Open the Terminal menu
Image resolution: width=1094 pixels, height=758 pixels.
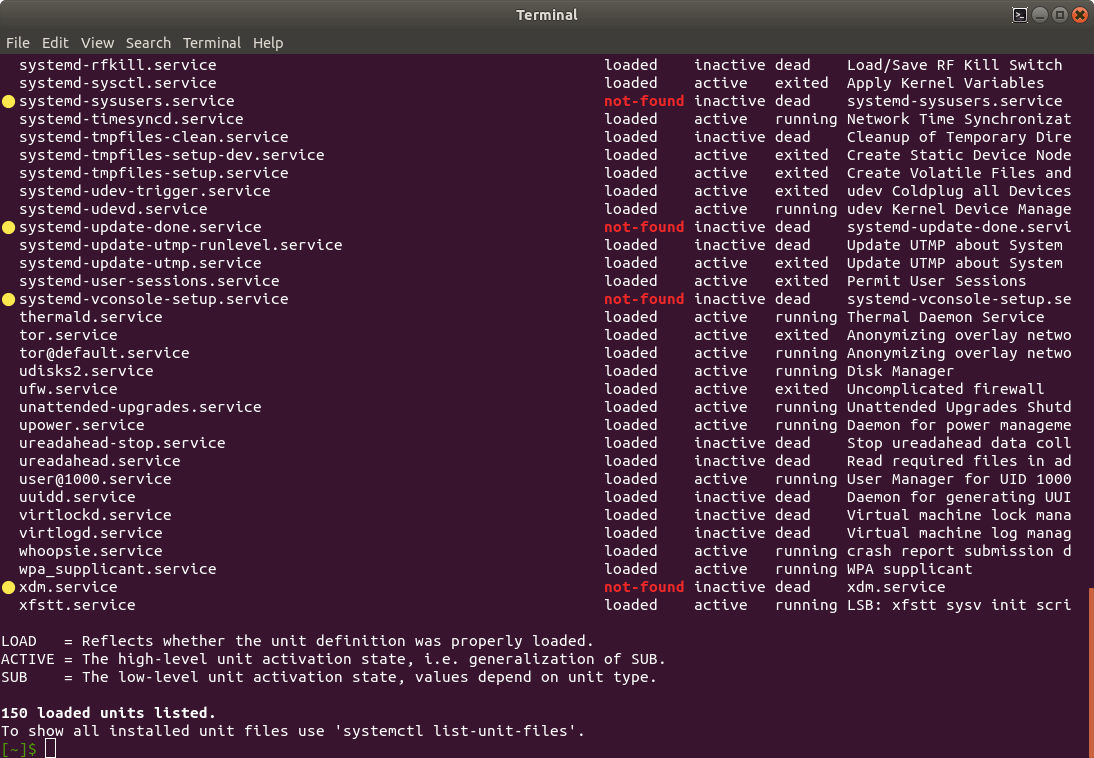(x=211, y=43)
